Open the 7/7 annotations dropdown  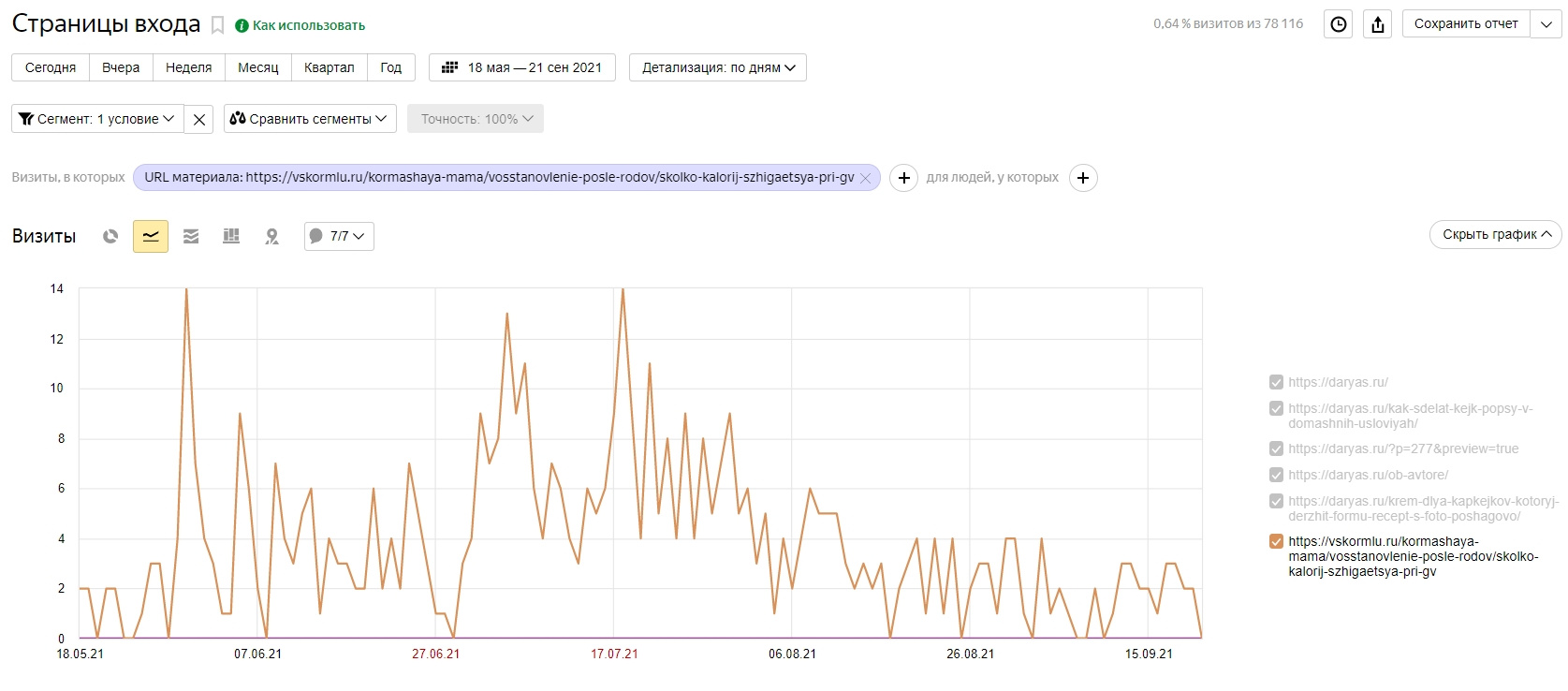click(339, 236)
